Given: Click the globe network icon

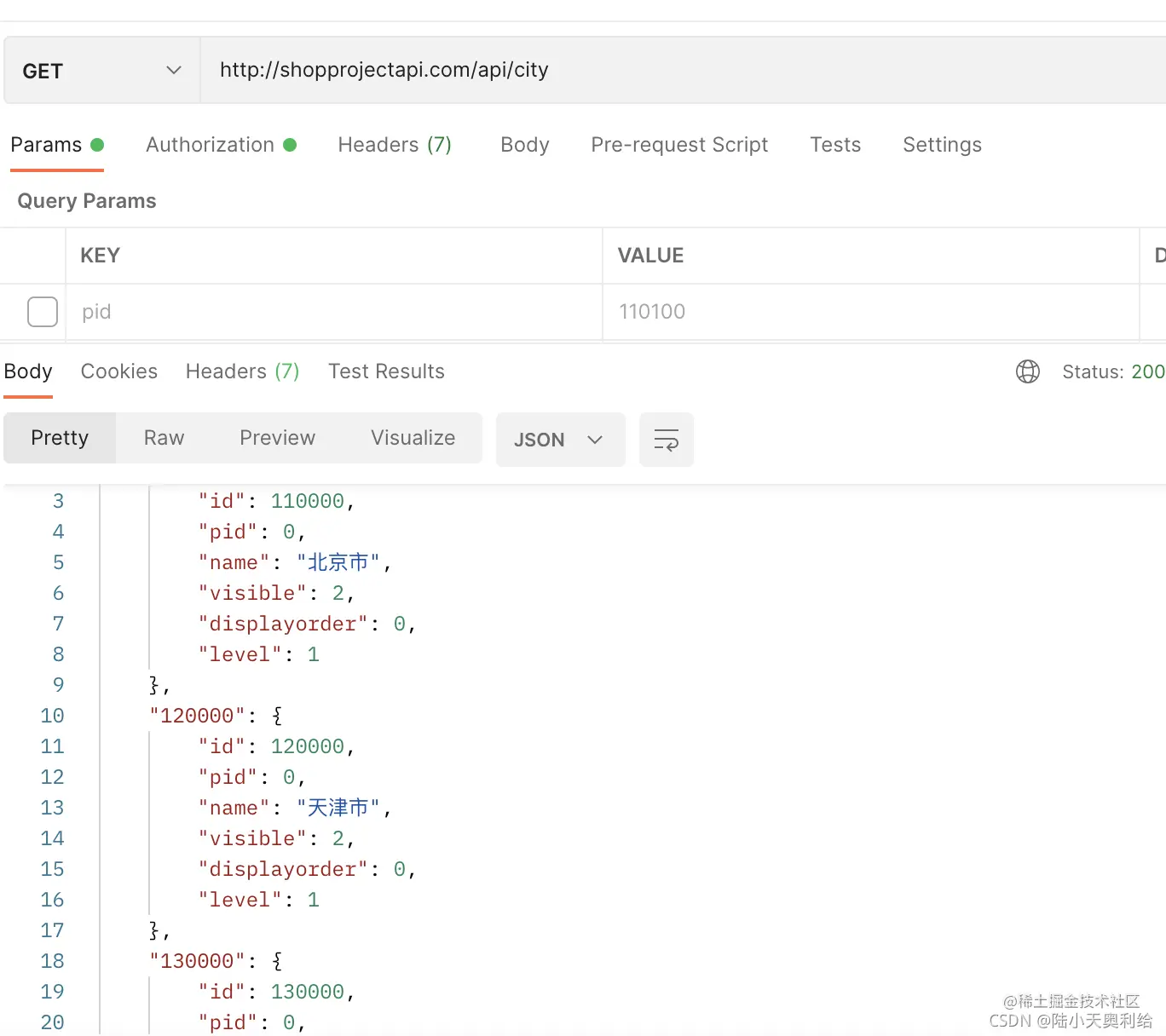Looking at the screenshot, I should click(1028, 371).
